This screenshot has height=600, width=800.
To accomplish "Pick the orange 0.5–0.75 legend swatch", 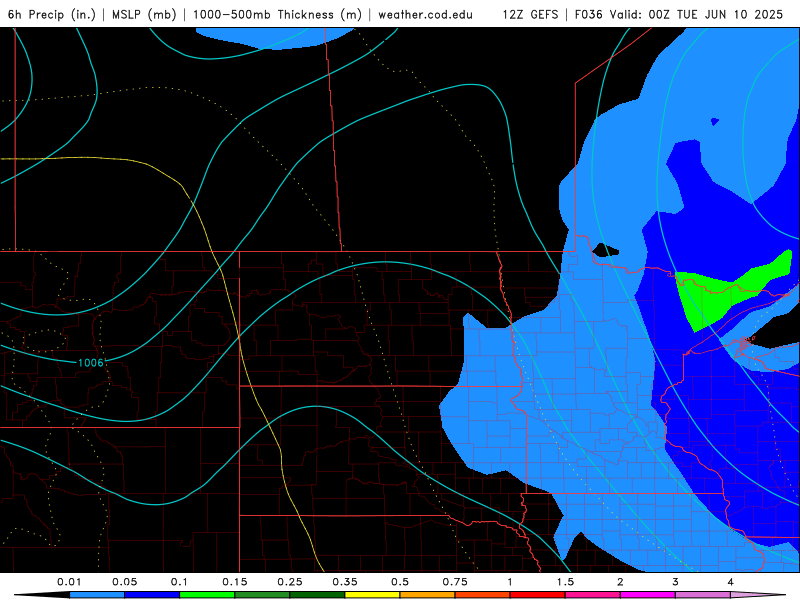I will click(x=427, y=595).
